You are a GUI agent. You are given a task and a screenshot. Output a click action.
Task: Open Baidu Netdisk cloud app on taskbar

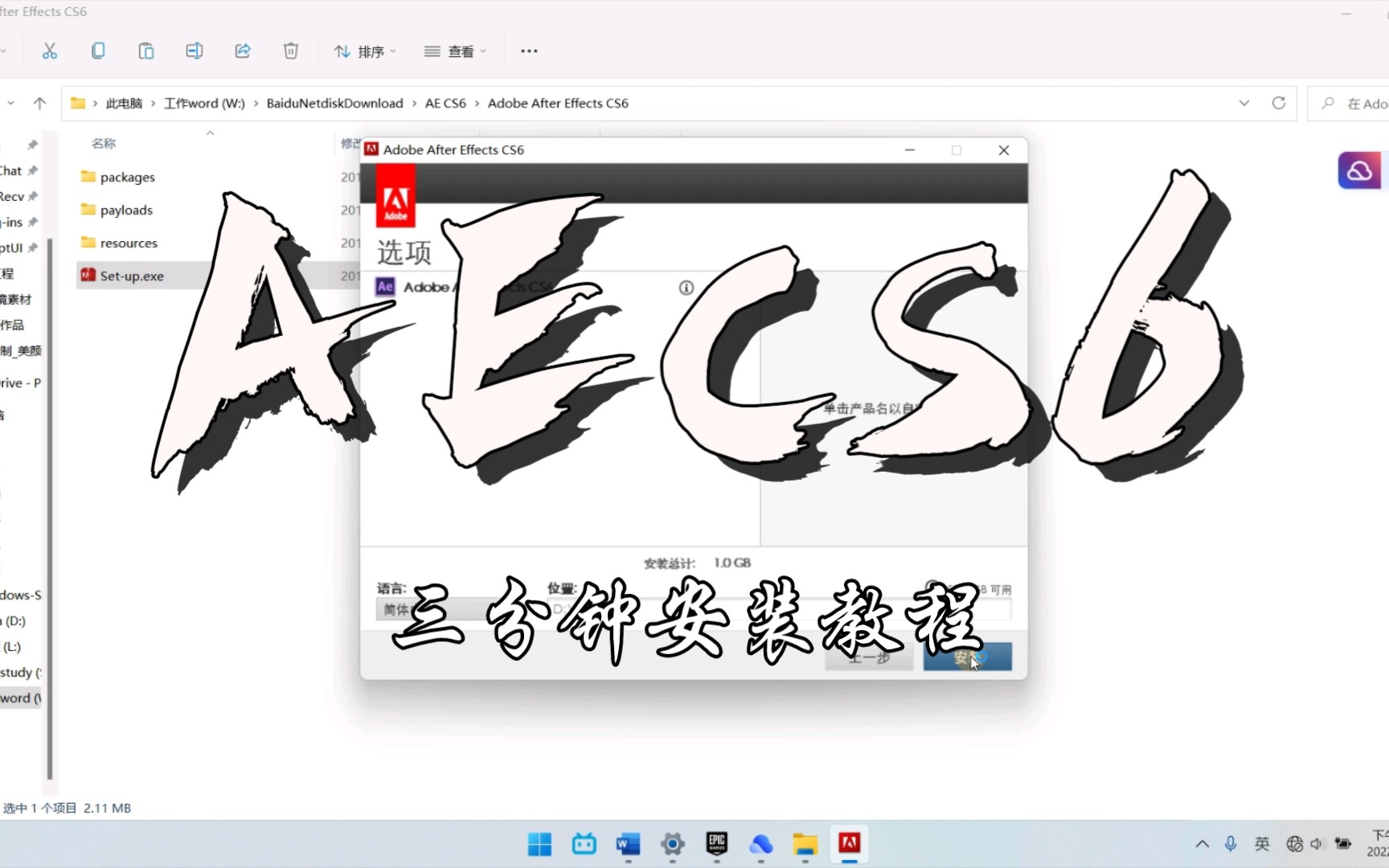(760, 844)
